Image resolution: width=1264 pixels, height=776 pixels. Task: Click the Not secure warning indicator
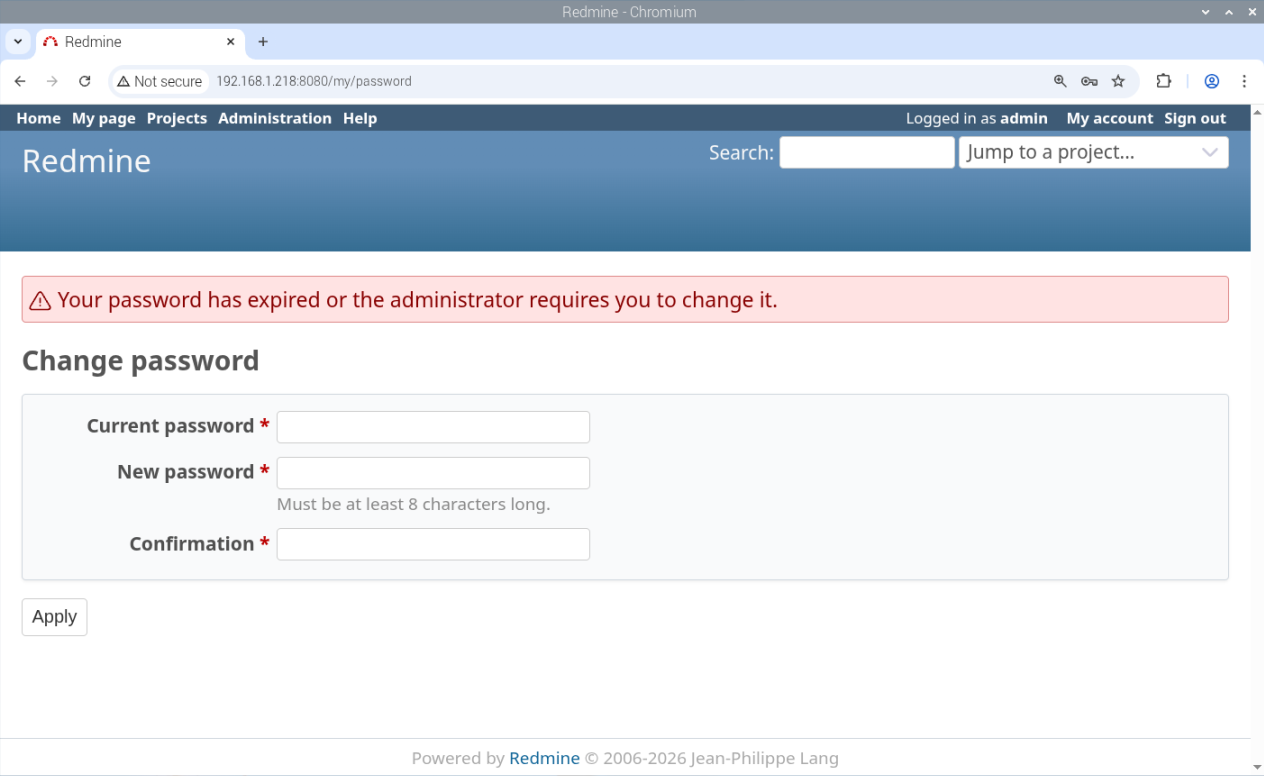point(158,81)
